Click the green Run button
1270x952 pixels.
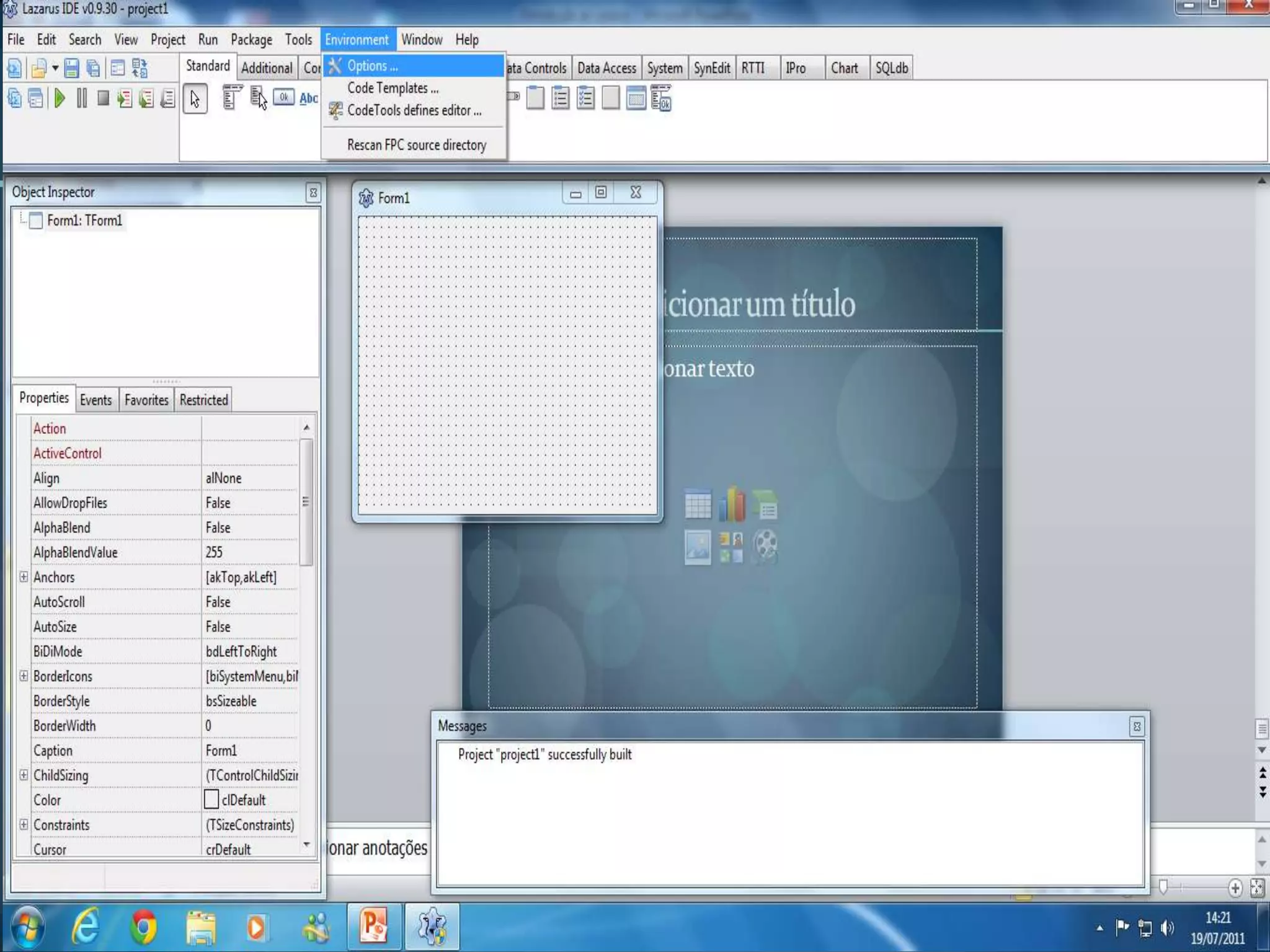[x=60, y=99]
